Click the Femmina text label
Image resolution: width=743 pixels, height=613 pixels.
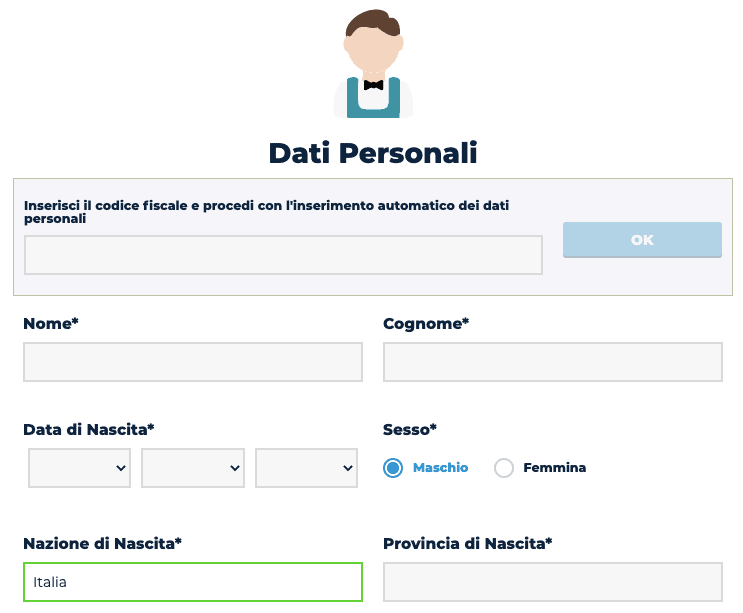click(x=554, y=468)
